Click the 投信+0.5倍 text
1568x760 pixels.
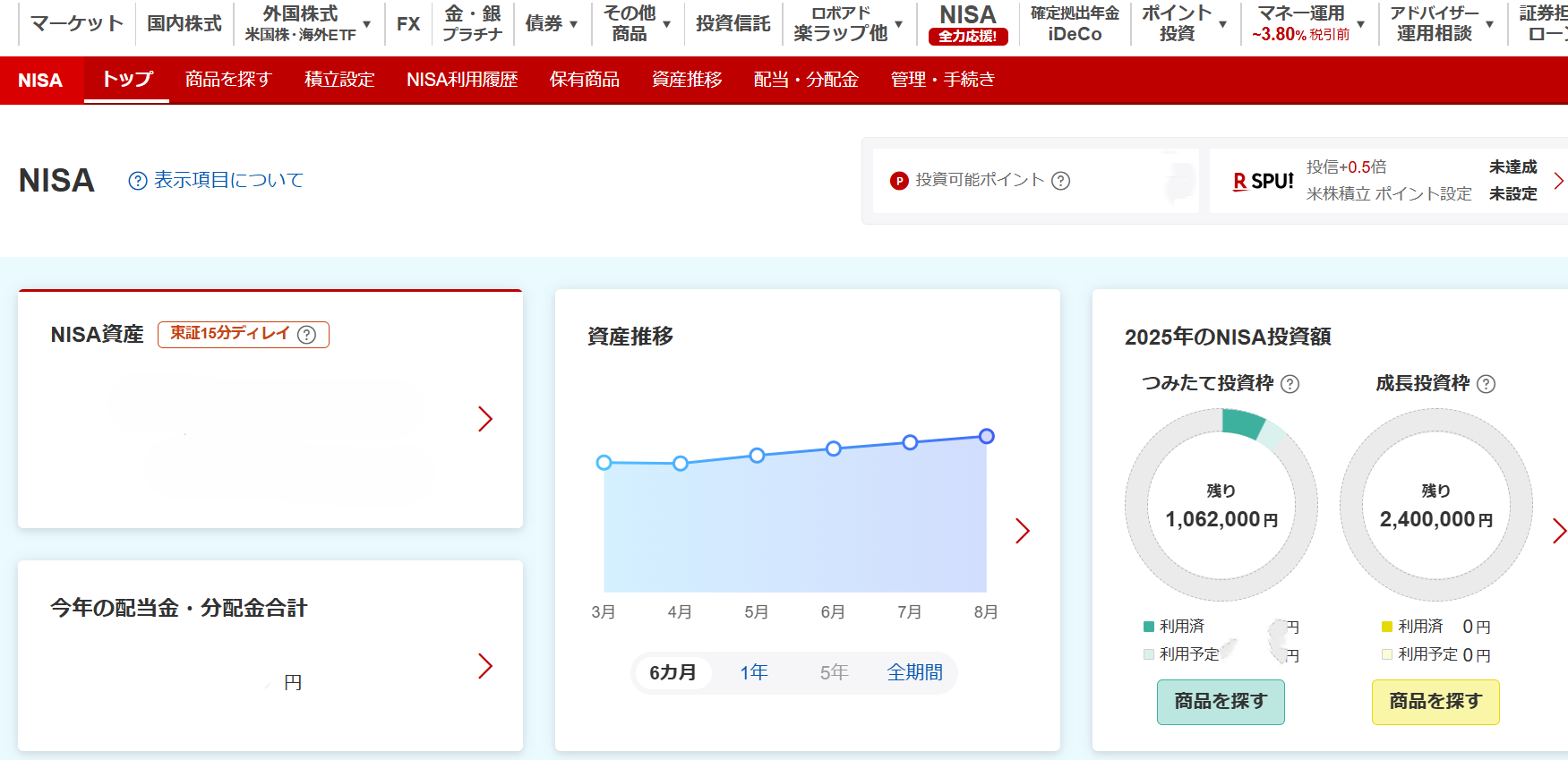pos(1346,167)
